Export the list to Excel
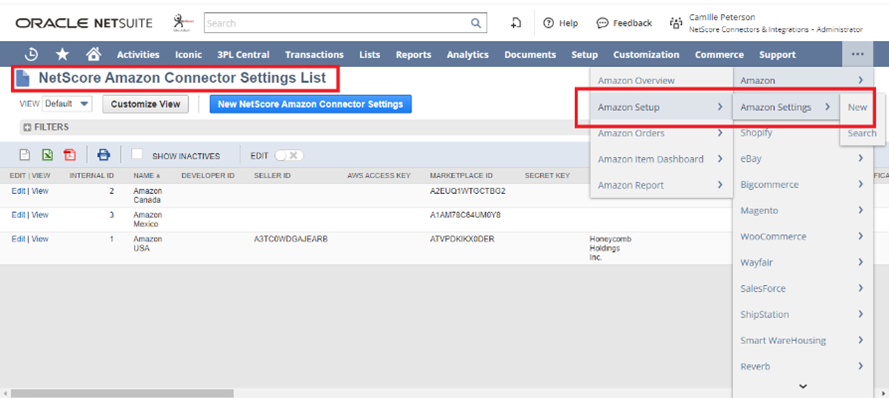The width and height of the screenshot is (889, 398). [47, 155]
